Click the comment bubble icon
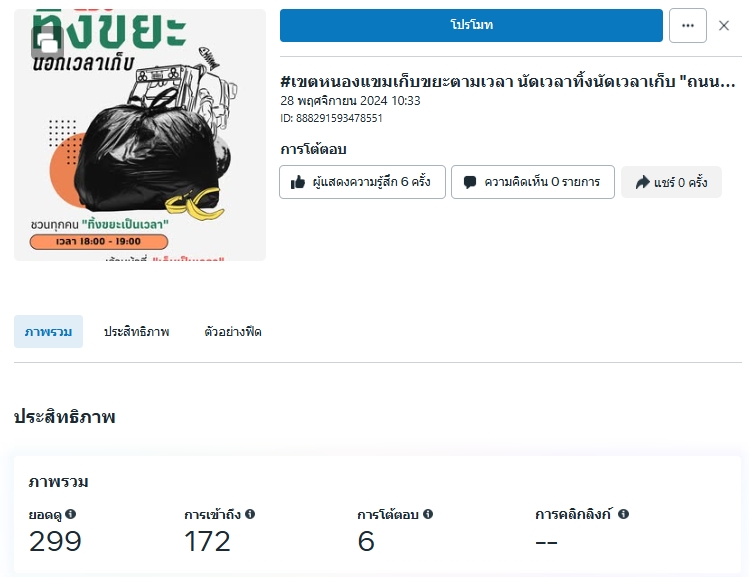The width and height of the screenshot is (749, 577). (x=470, y=182)
